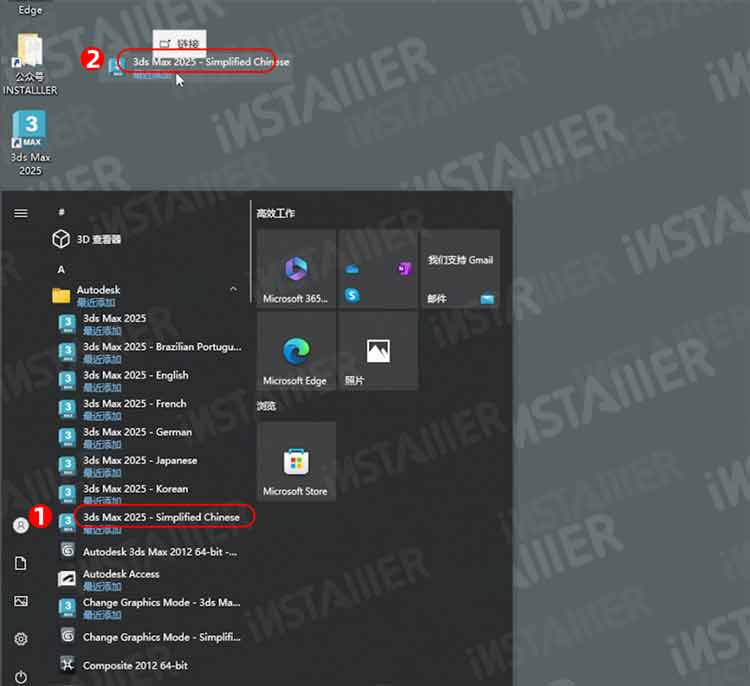
Task: Click the OneNote icon in the tile group
Action: 405,269
